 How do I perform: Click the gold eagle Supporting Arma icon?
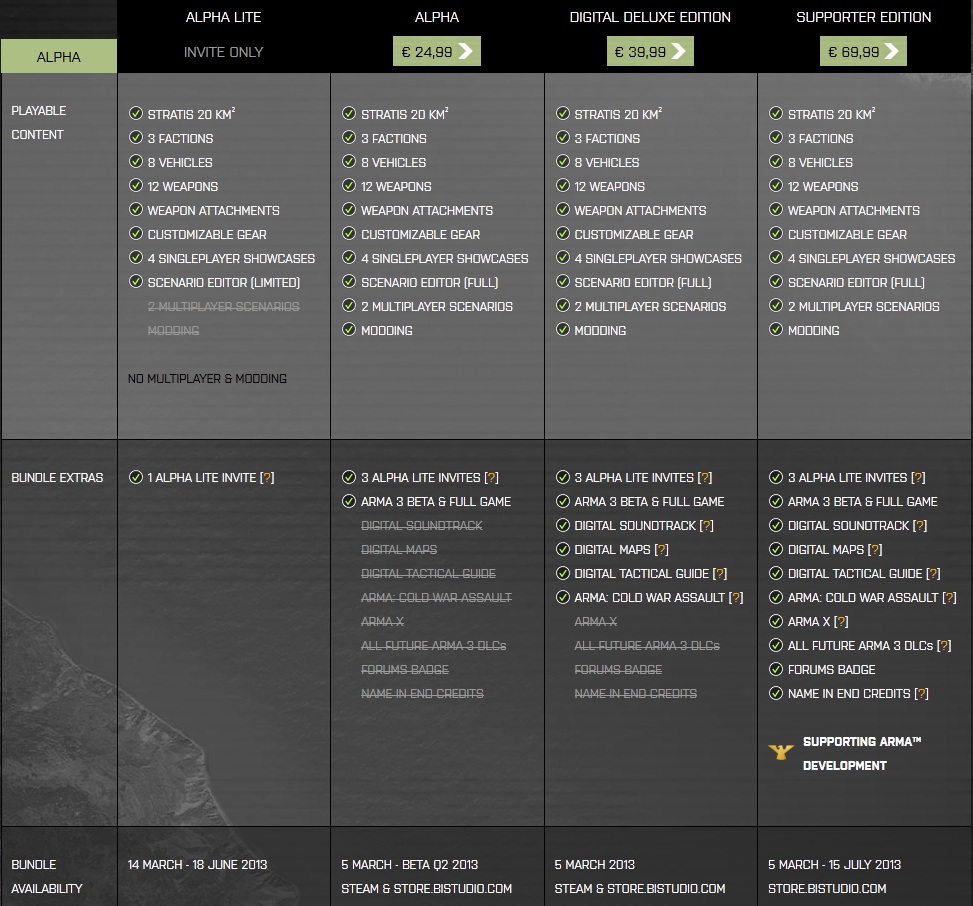point(781,752)
